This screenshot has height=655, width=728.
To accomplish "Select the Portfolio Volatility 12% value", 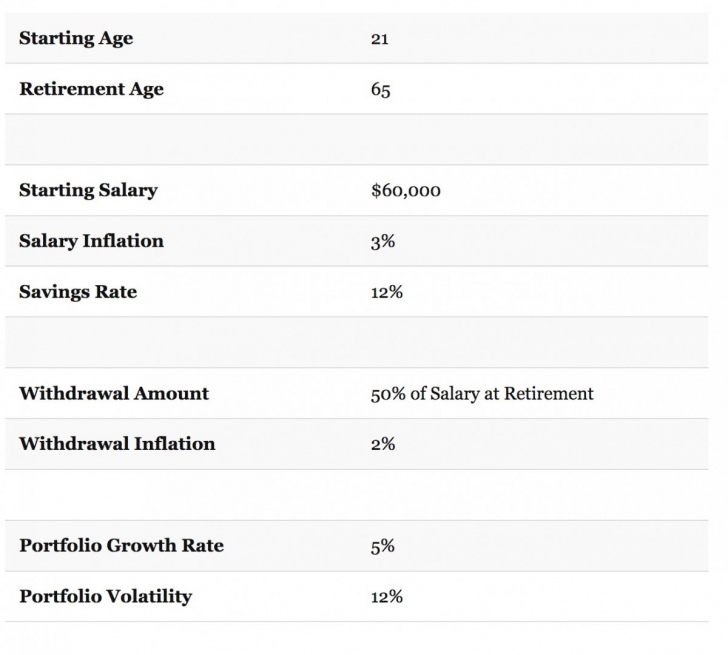I will pos(387,597).
